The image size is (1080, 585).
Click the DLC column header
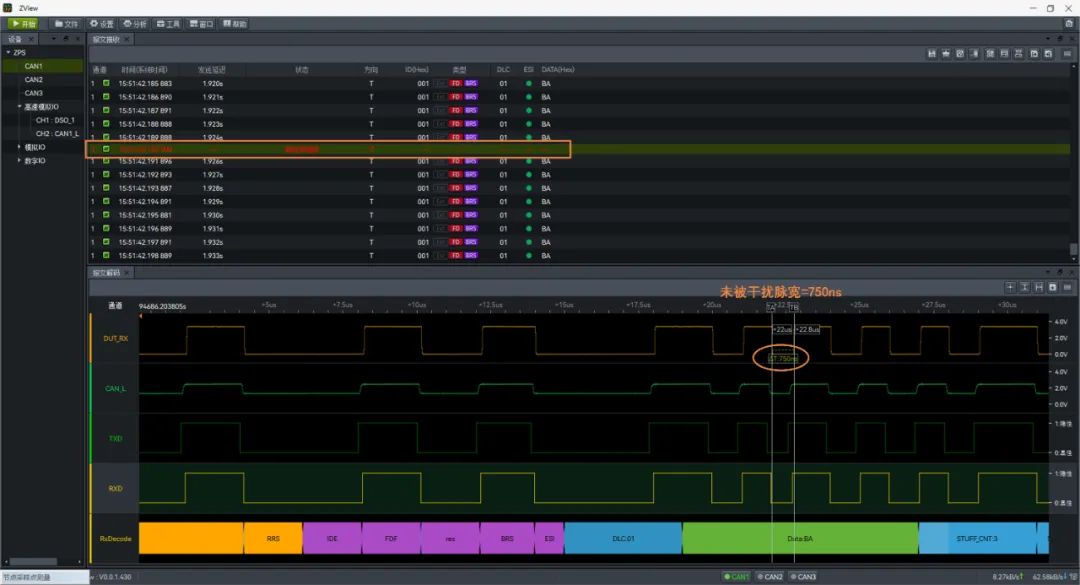coord(503,70)
